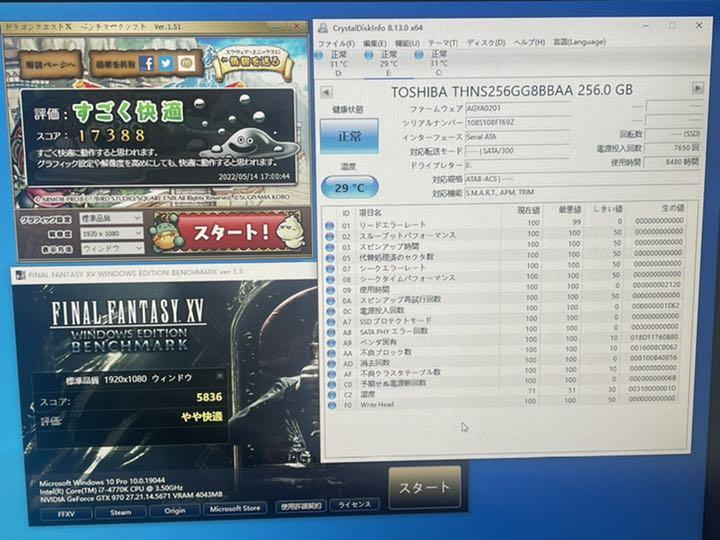
Task: Open the 解説ページへ button in Dragon Quest
Action: 50,65
